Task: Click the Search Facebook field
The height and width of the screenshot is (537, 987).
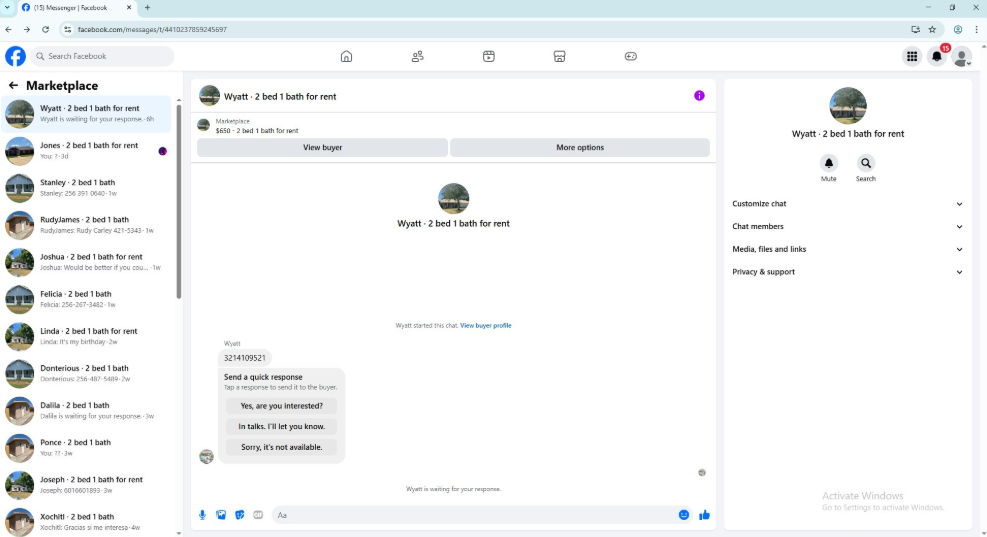Action: click(103, 56)
